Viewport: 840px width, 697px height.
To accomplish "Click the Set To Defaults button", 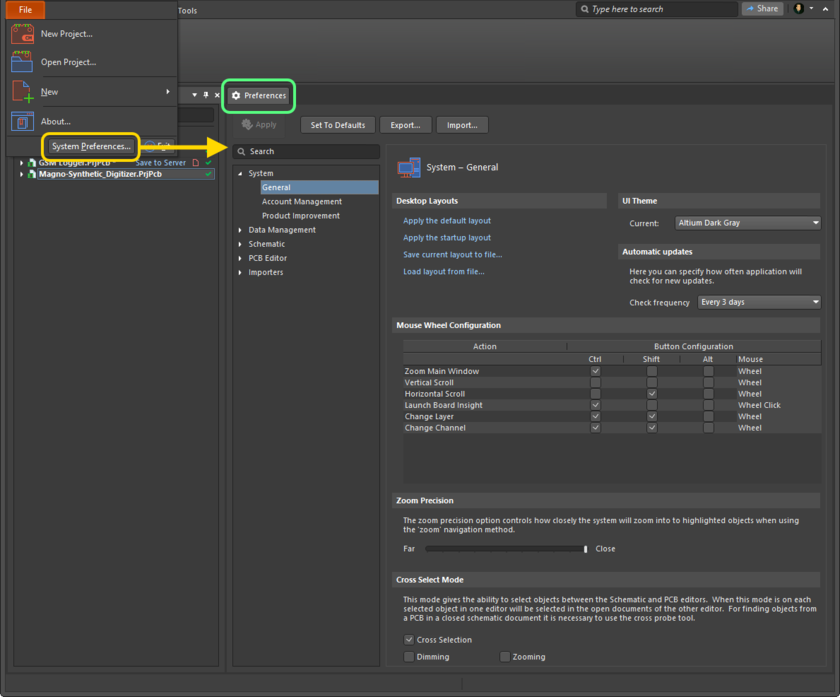I will (x=337, y=125).
